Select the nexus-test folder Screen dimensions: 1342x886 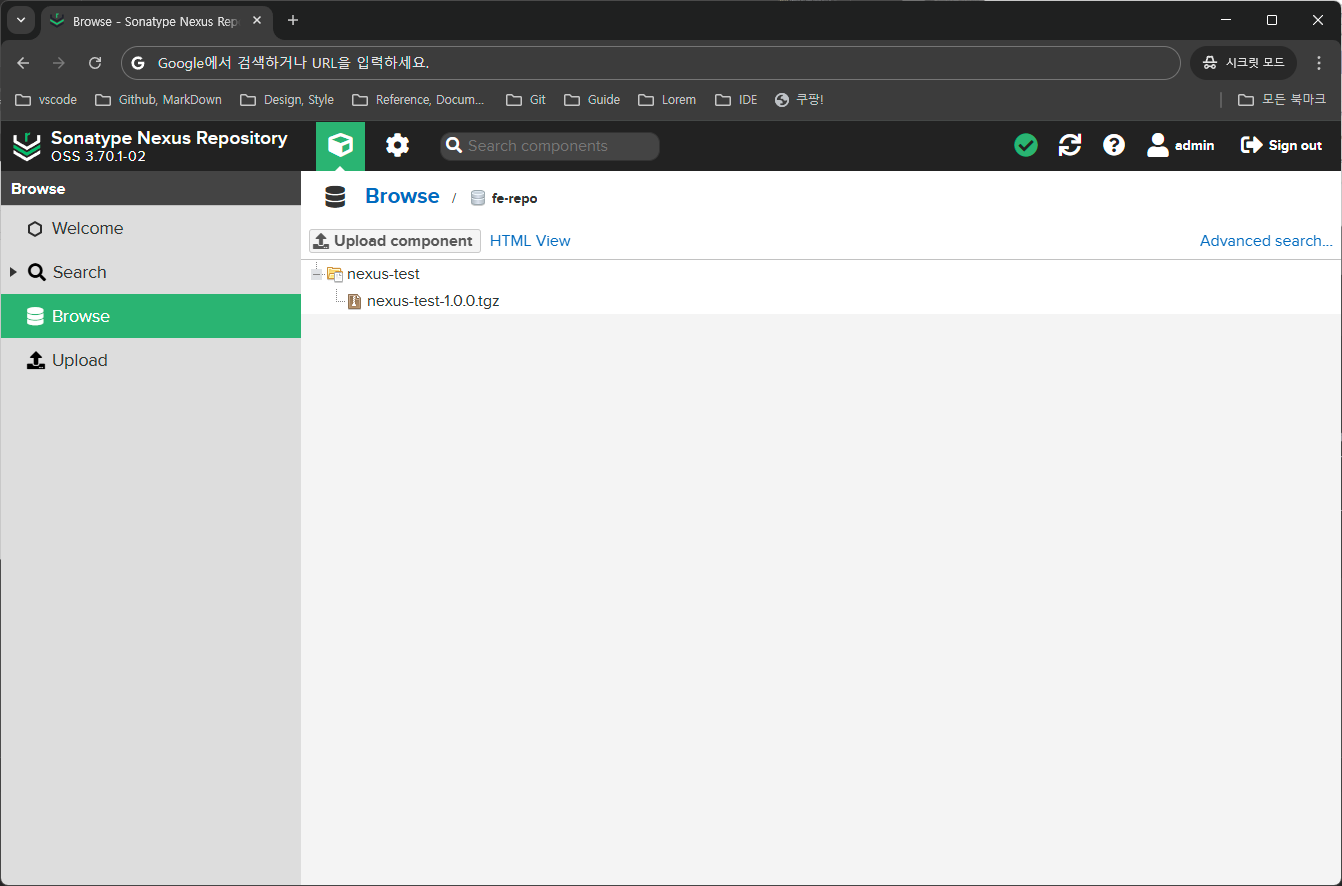pos(383,274)
